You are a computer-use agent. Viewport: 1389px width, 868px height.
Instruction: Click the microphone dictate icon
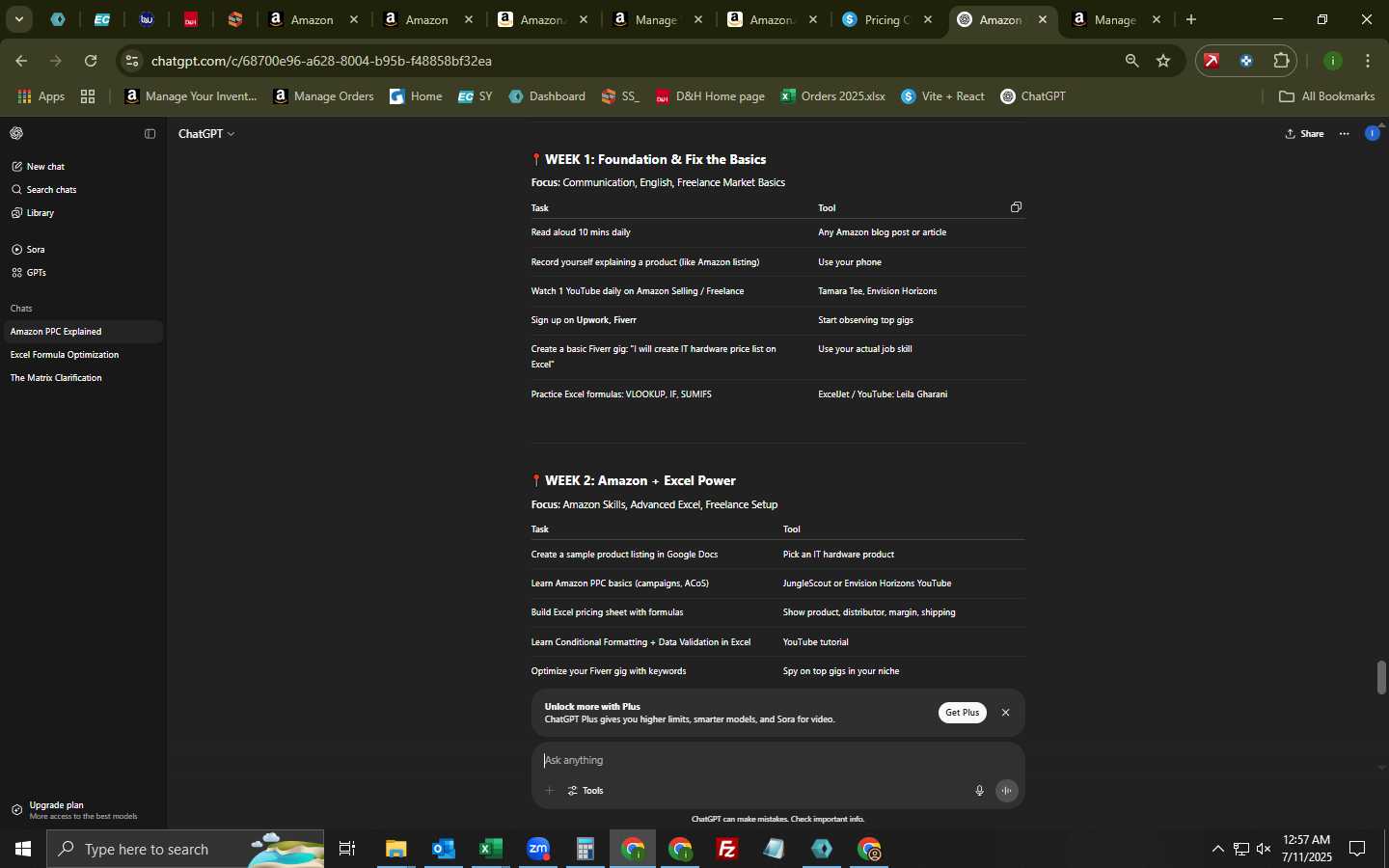click(x=979, y=791)
